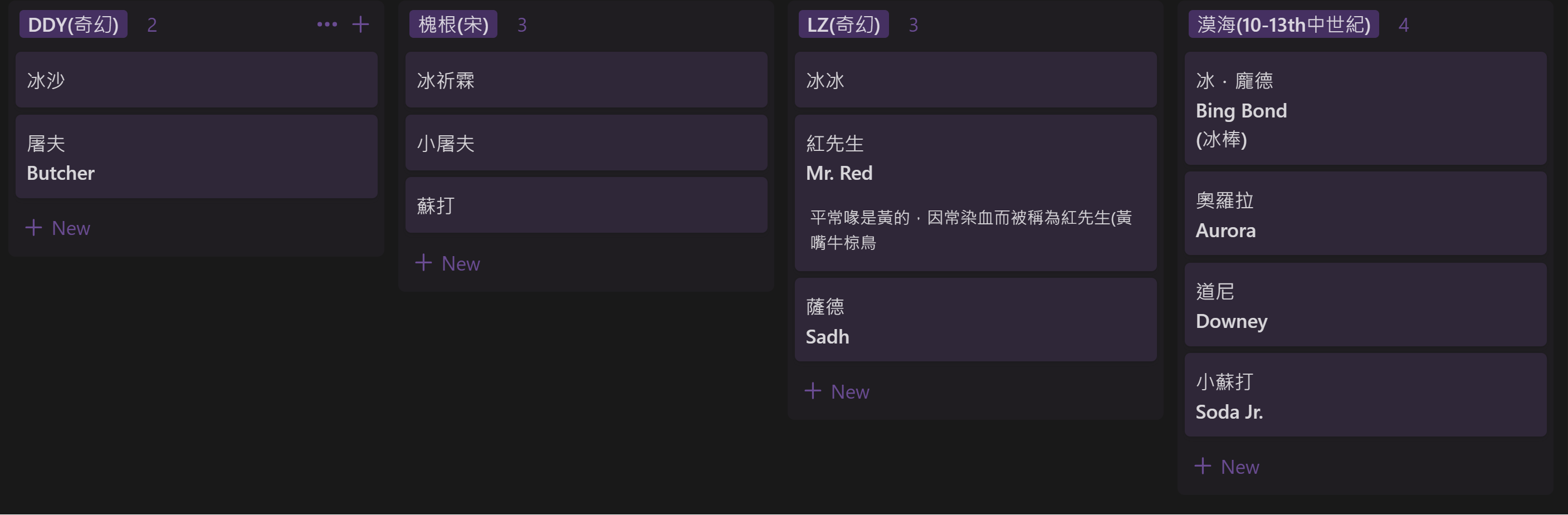Viewport: 1568px width, 515px height.
Task: Open the 薩德 Sadh card
Action: pos(976,320)
